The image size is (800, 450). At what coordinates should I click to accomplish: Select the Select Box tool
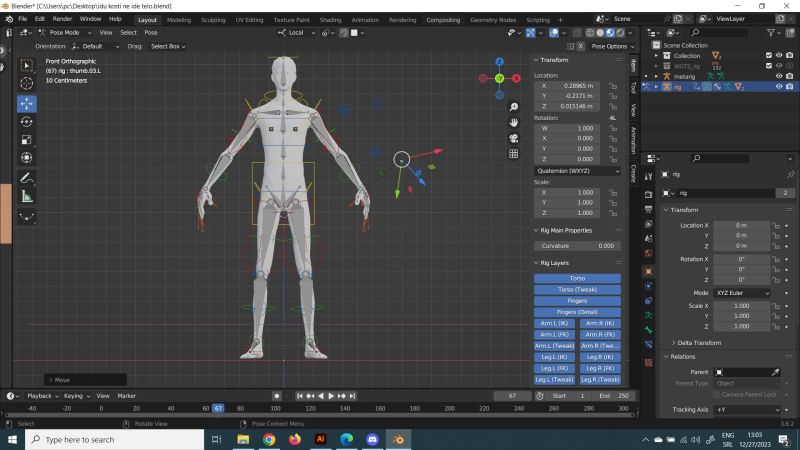coord(27,65)
